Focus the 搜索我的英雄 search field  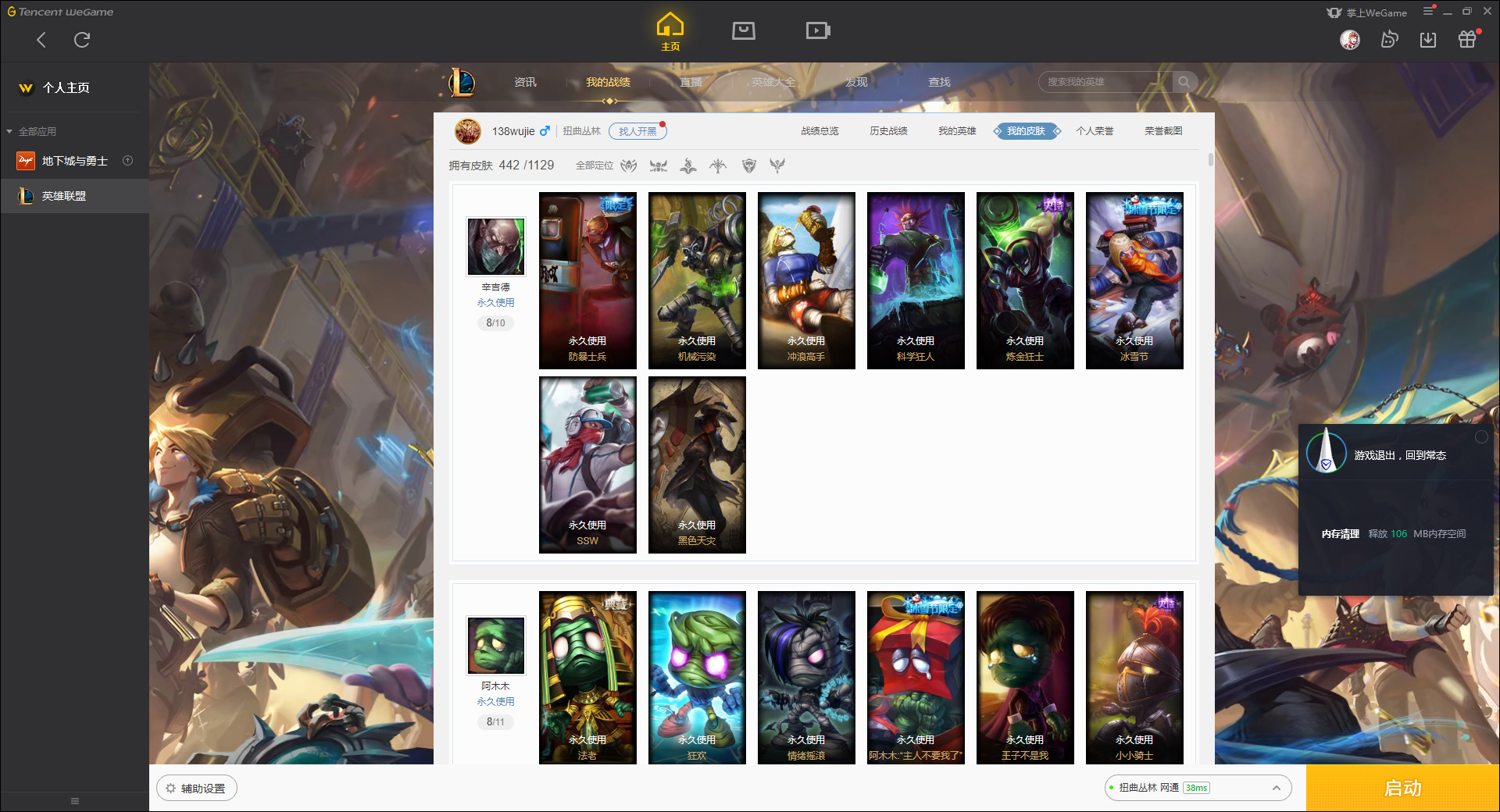pos(1105,82)
